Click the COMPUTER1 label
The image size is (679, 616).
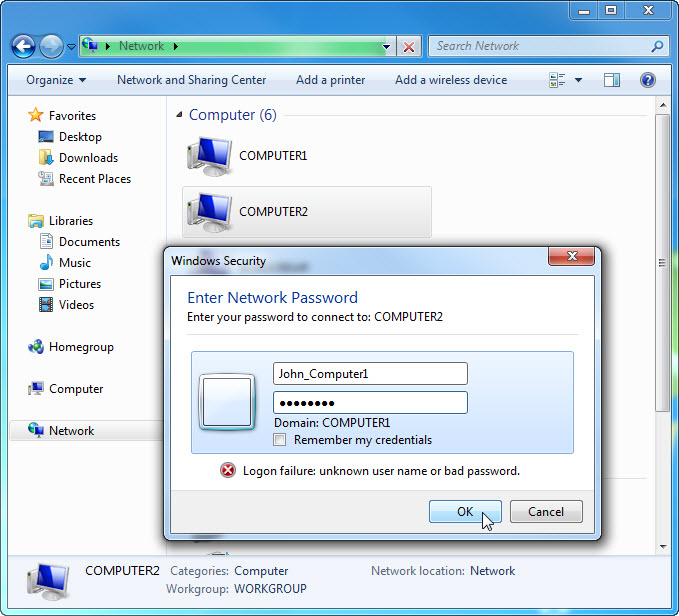pos(273,155)
